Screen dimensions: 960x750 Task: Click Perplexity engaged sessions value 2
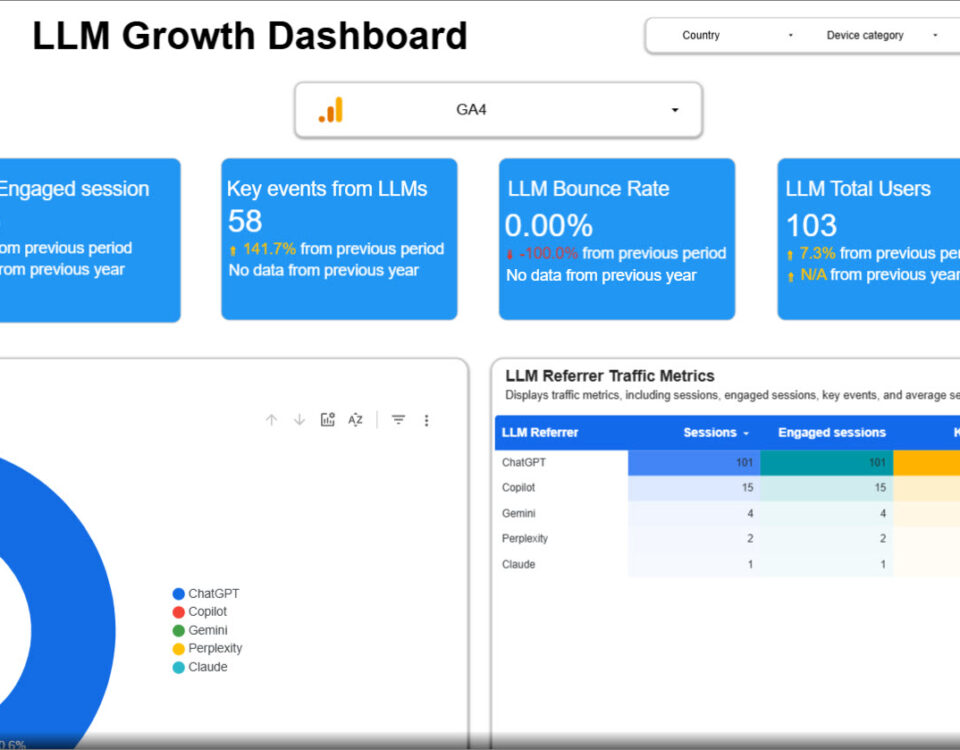882,539
